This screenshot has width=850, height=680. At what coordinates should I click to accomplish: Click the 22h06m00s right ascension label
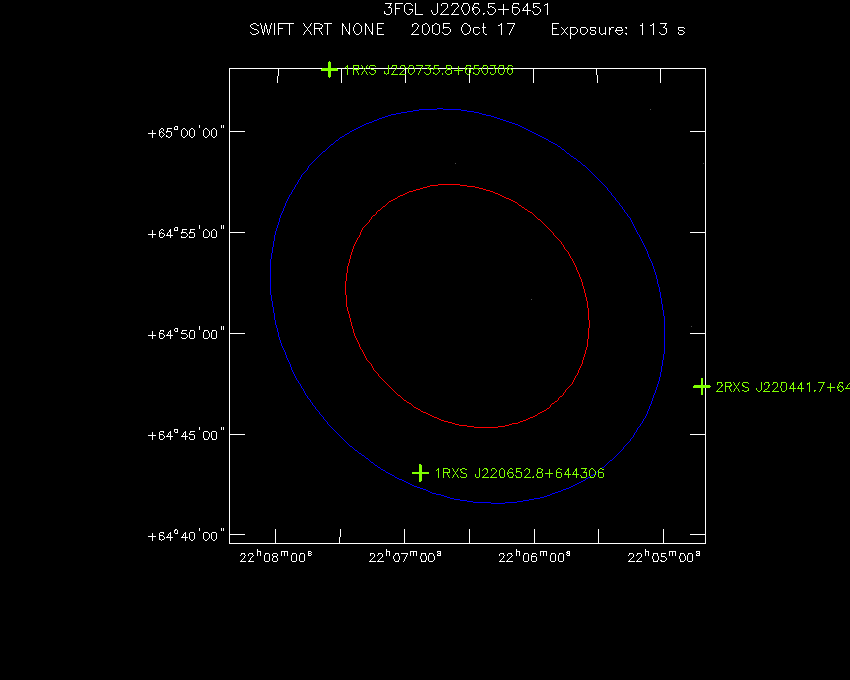(x=535, y=557)
